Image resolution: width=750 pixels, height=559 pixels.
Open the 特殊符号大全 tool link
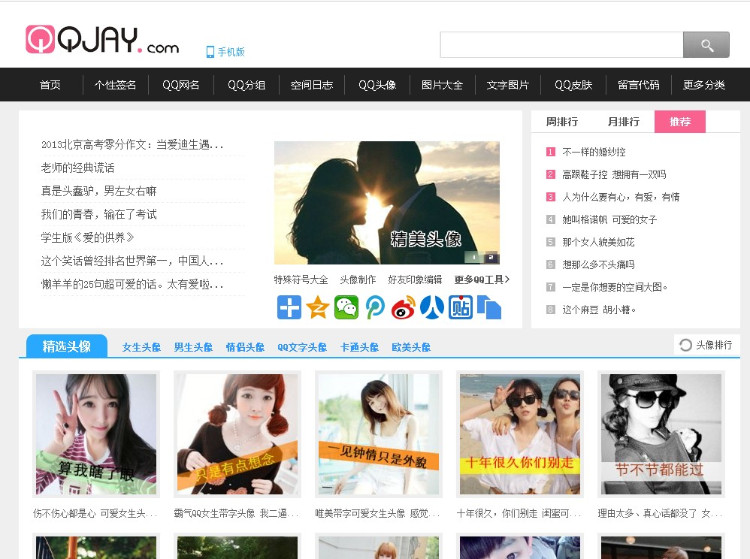301,280
